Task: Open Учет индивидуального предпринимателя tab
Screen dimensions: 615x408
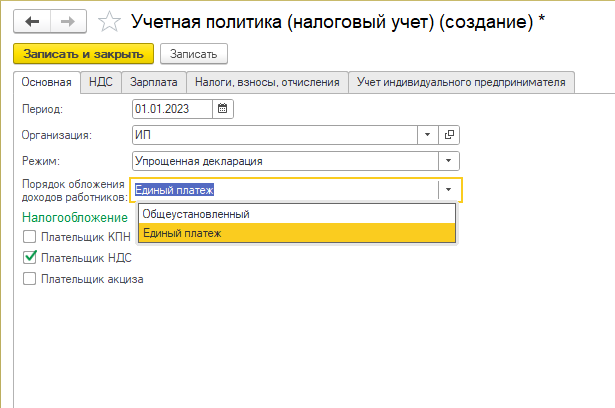Action: coord(462,82)
